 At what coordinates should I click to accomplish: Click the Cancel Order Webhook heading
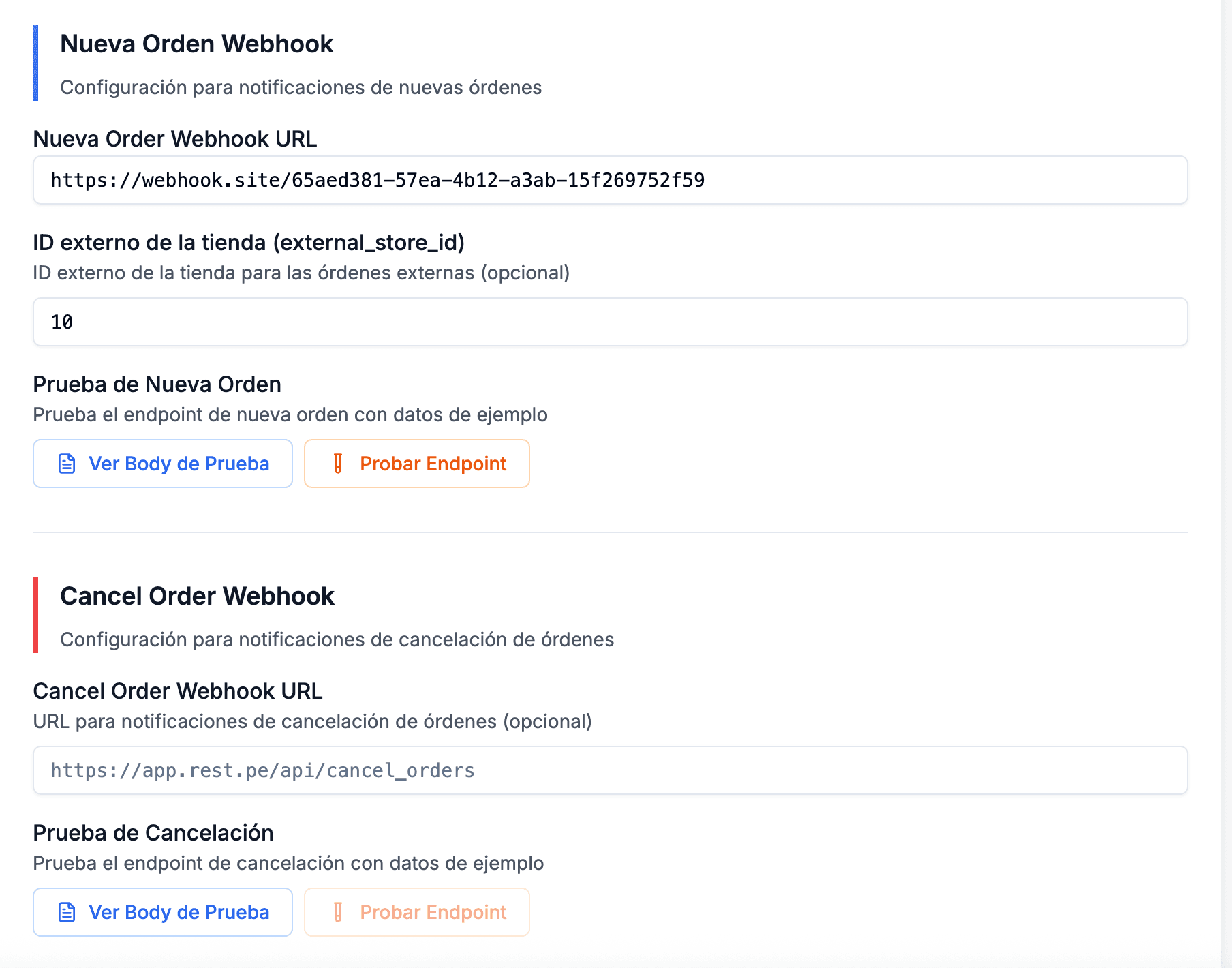tap(198, 596)
